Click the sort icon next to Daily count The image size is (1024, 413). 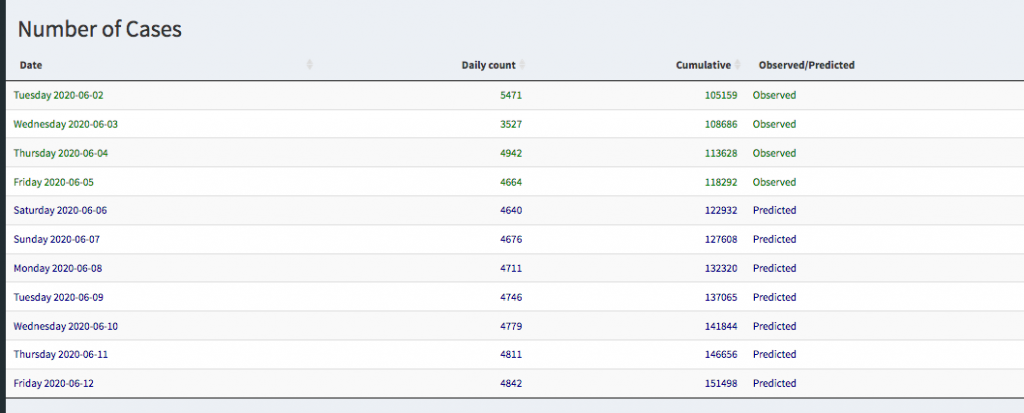(523, 65)
